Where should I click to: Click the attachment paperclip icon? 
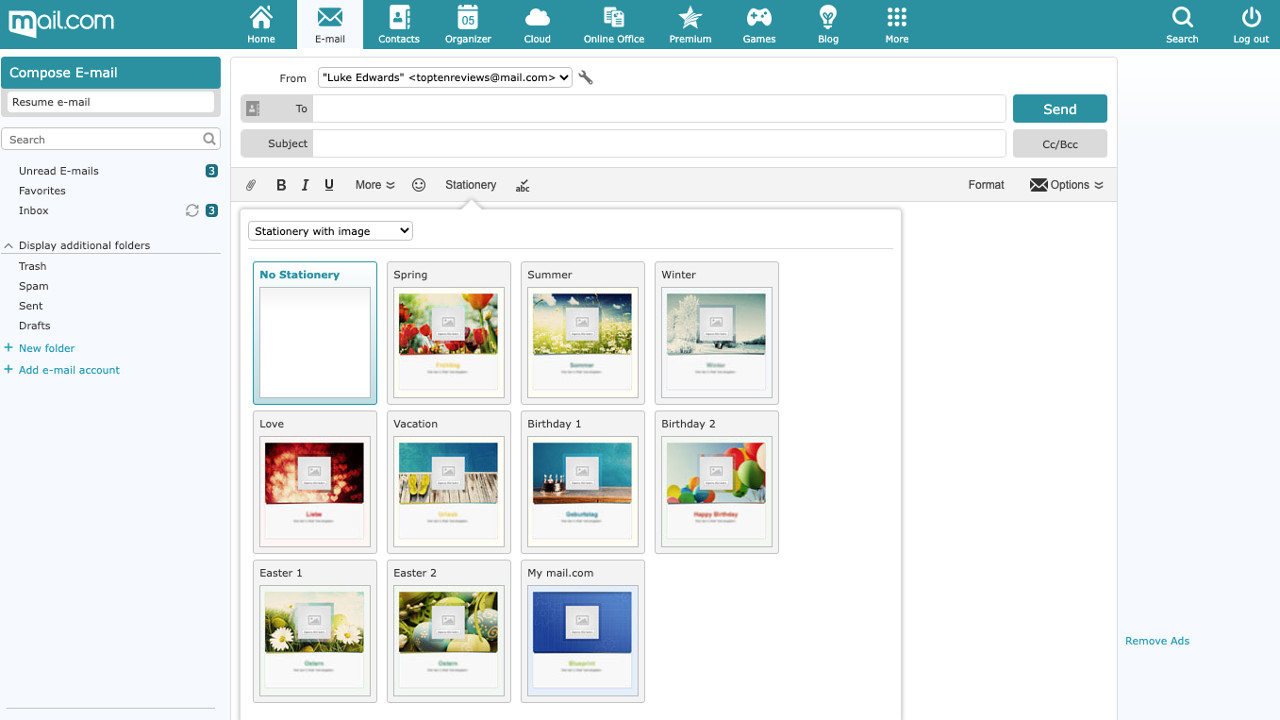[252, 185]
